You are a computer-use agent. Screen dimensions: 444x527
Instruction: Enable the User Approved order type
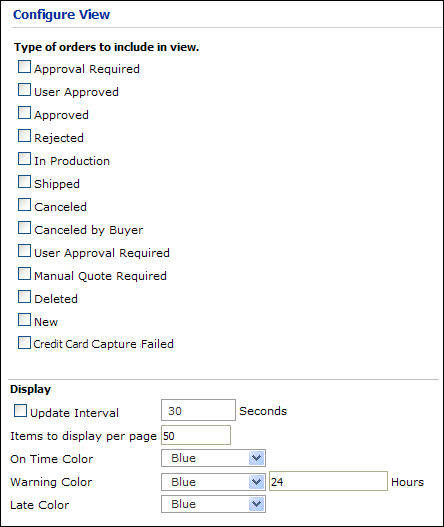pos(24,90)
